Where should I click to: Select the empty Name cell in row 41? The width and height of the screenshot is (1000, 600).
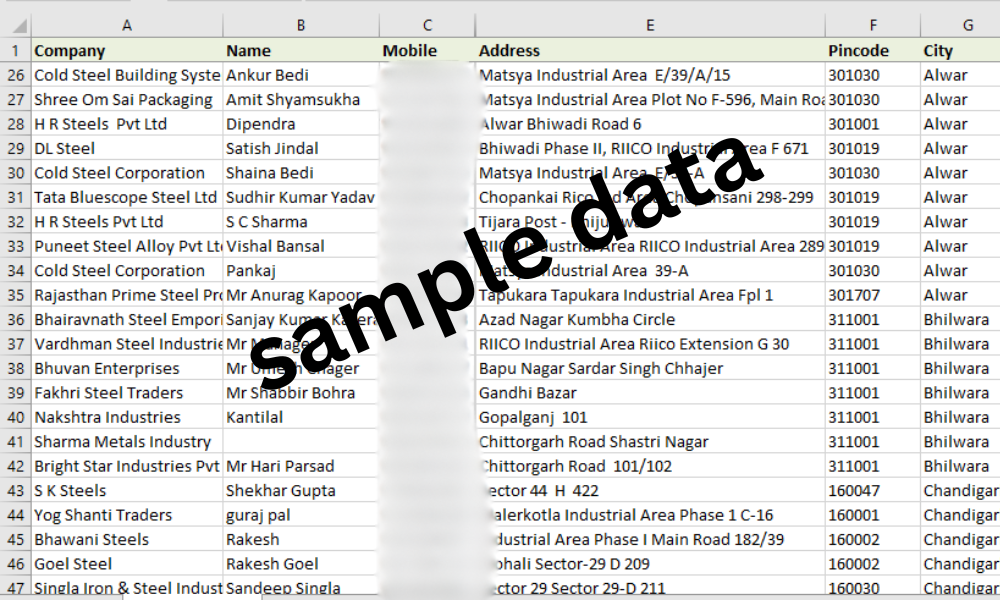(301, 442)
